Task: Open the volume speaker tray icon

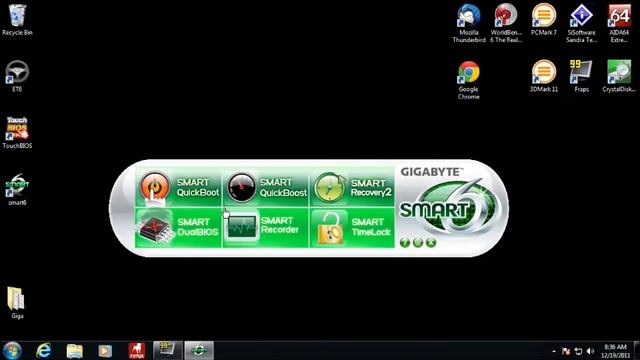Action: click(590, 351)
